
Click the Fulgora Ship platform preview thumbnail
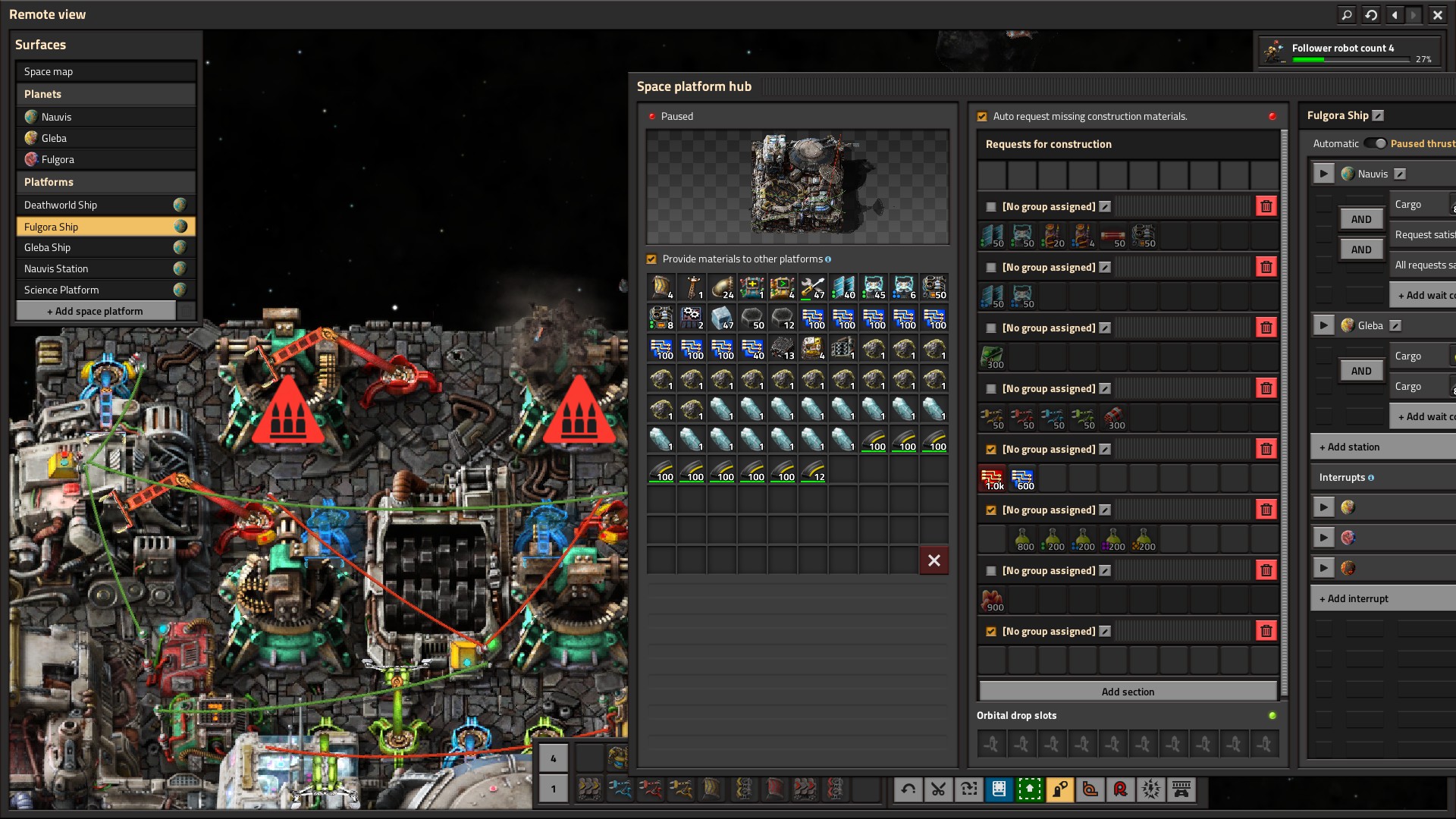click(798, 187)
